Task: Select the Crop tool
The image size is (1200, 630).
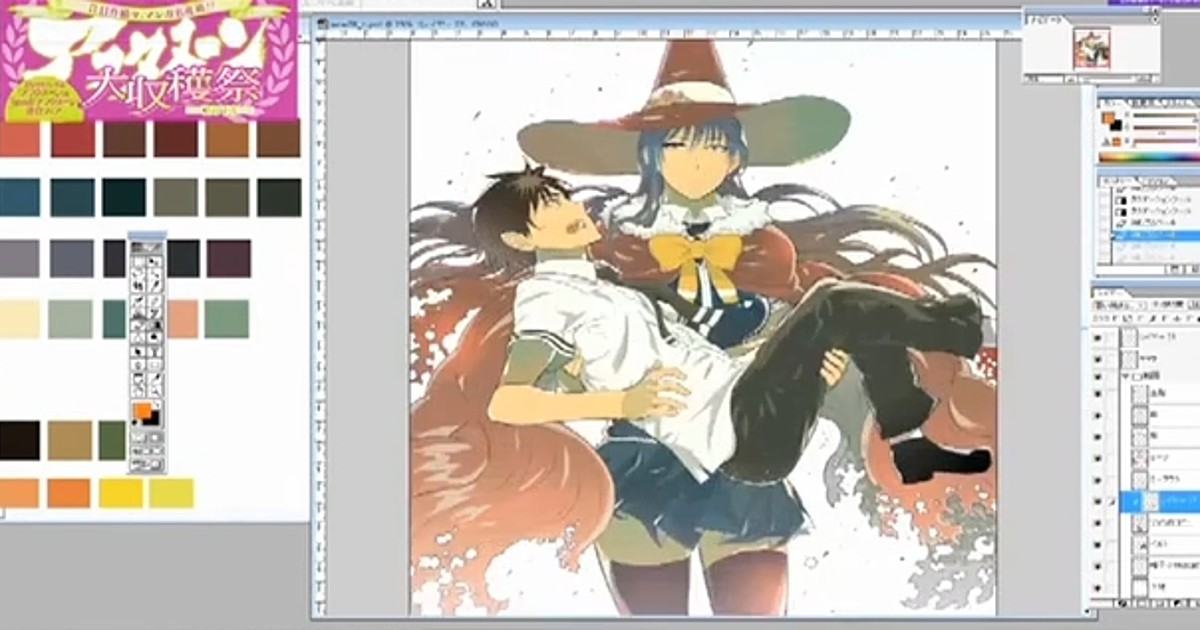Action: [140, 287]
